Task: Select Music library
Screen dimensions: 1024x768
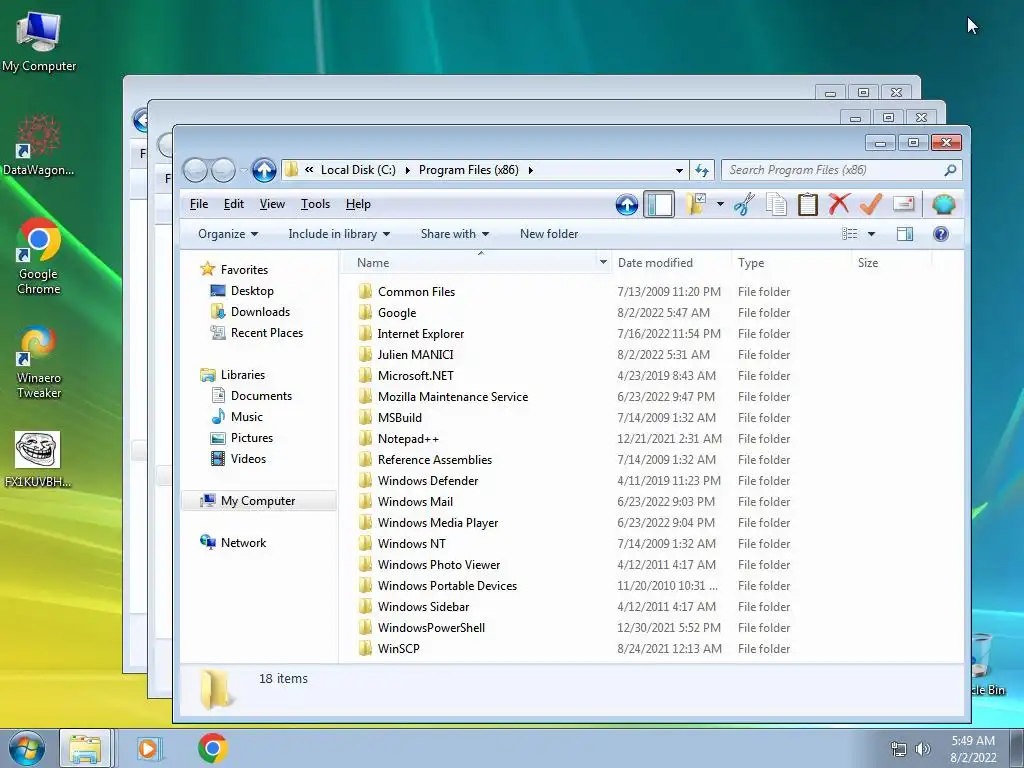Action: 246,417
